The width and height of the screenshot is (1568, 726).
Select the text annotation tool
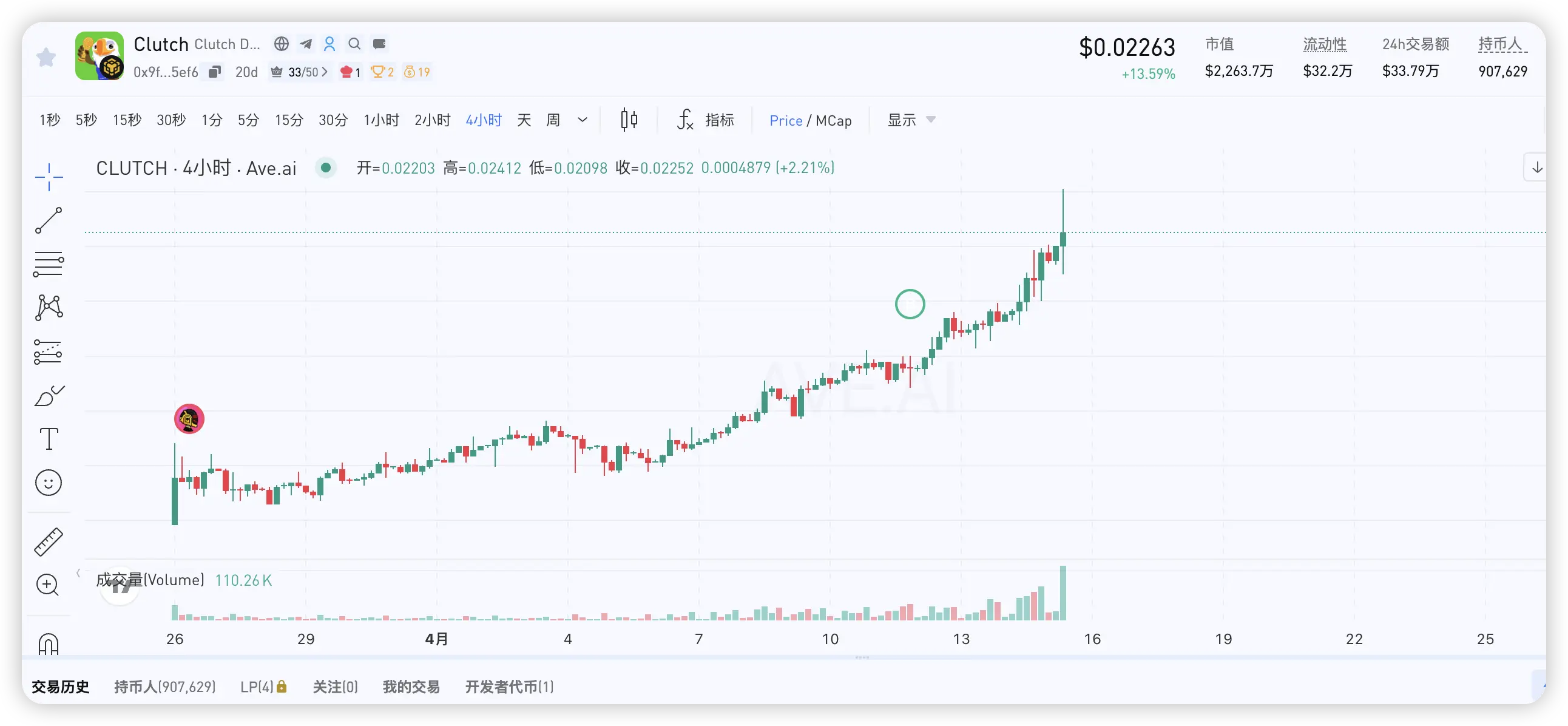pos(49,438)
